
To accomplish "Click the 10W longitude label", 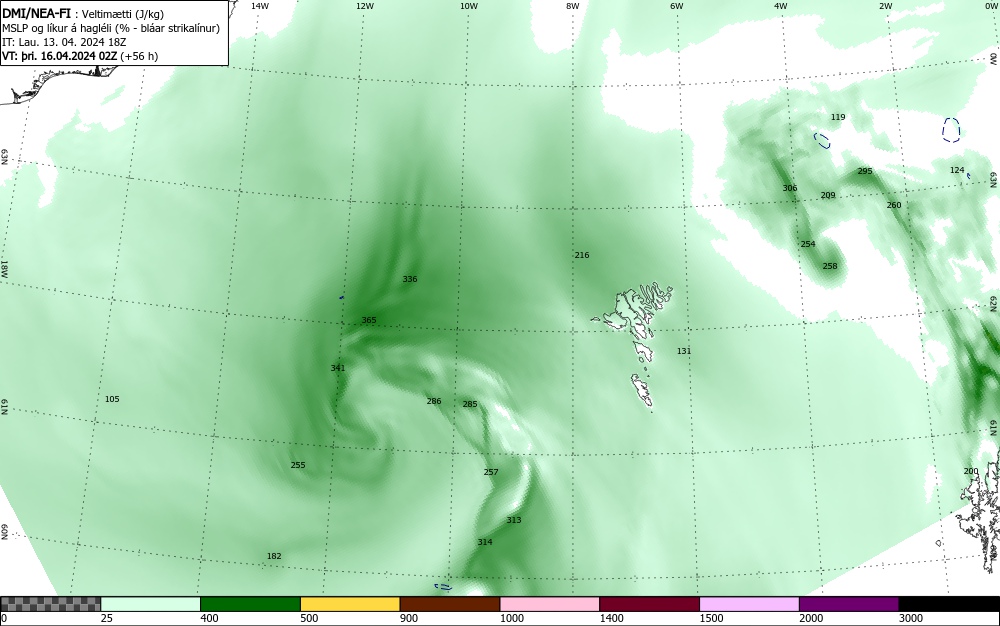I will 469,6.
